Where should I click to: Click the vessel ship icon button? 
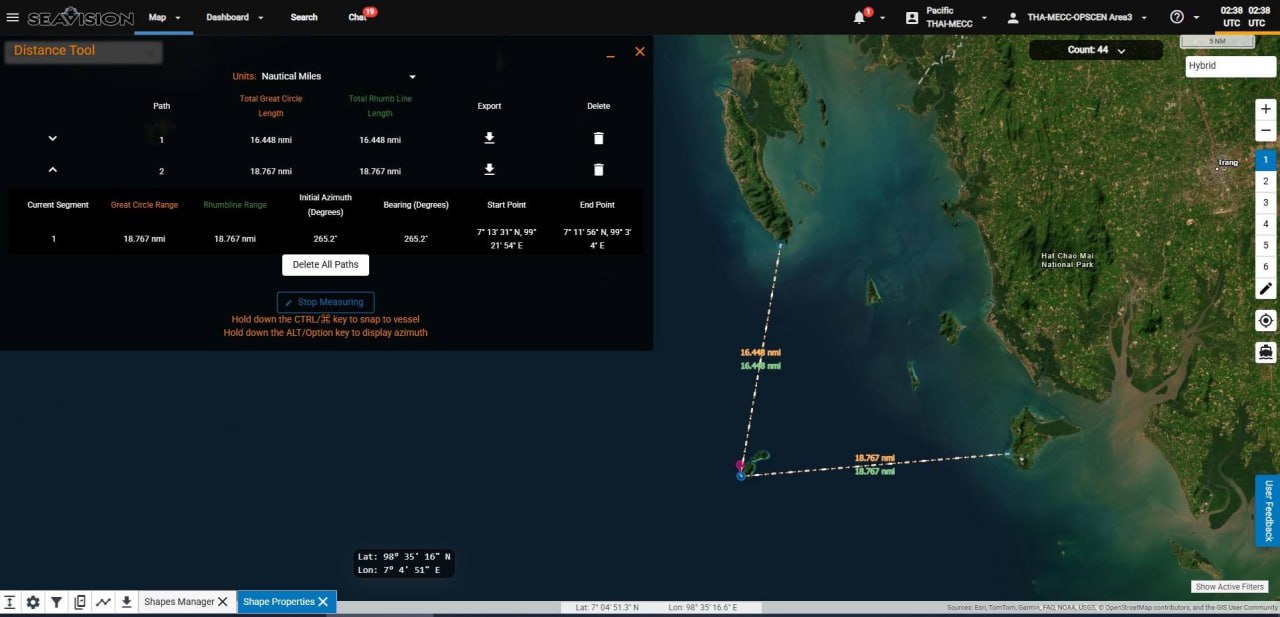(1265, 352)
